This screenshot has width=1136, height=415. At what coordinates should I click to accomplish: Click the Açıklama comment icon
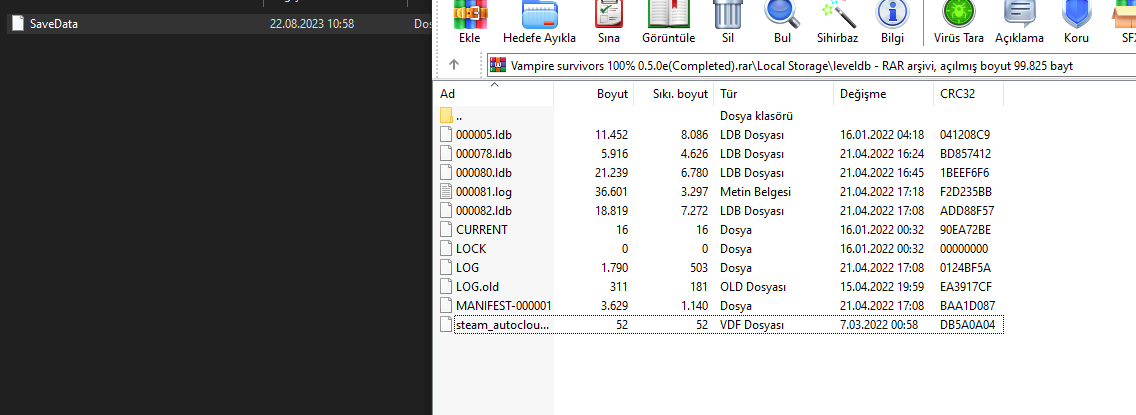[1019, 13]
